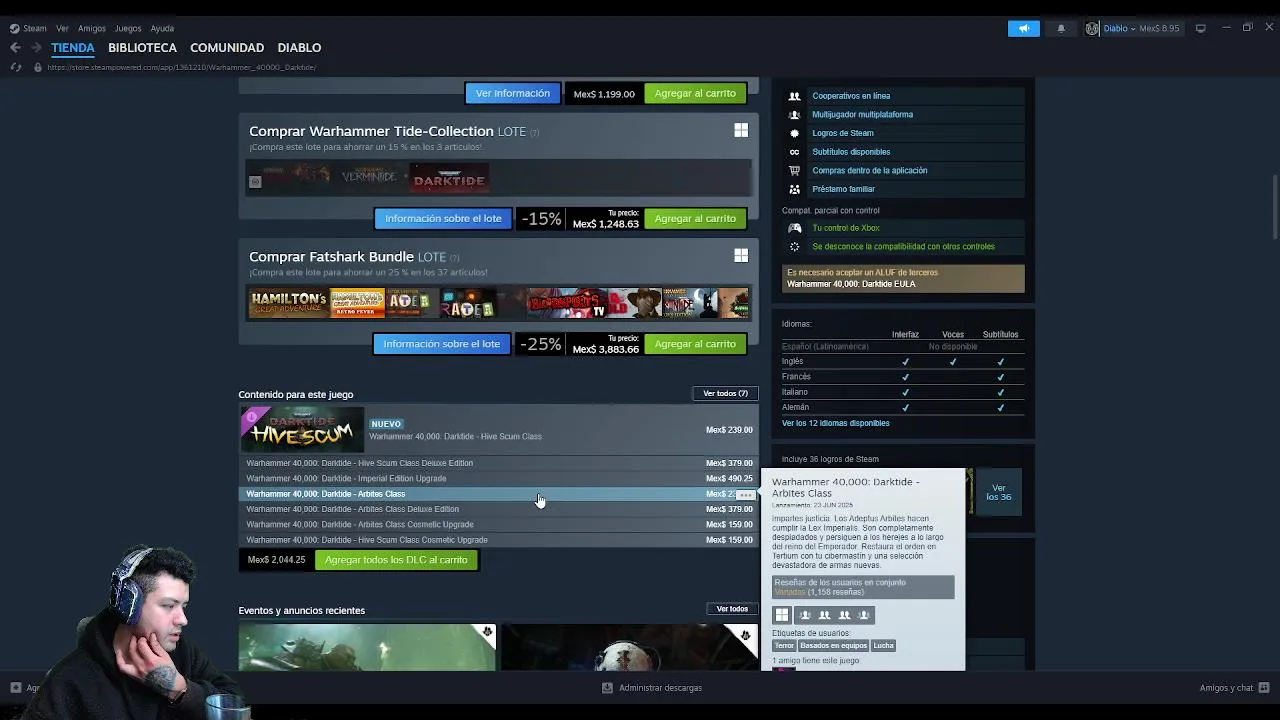
Task: Select Arbites Class Deluxe Edition DLC row
Action: (499, 509)
